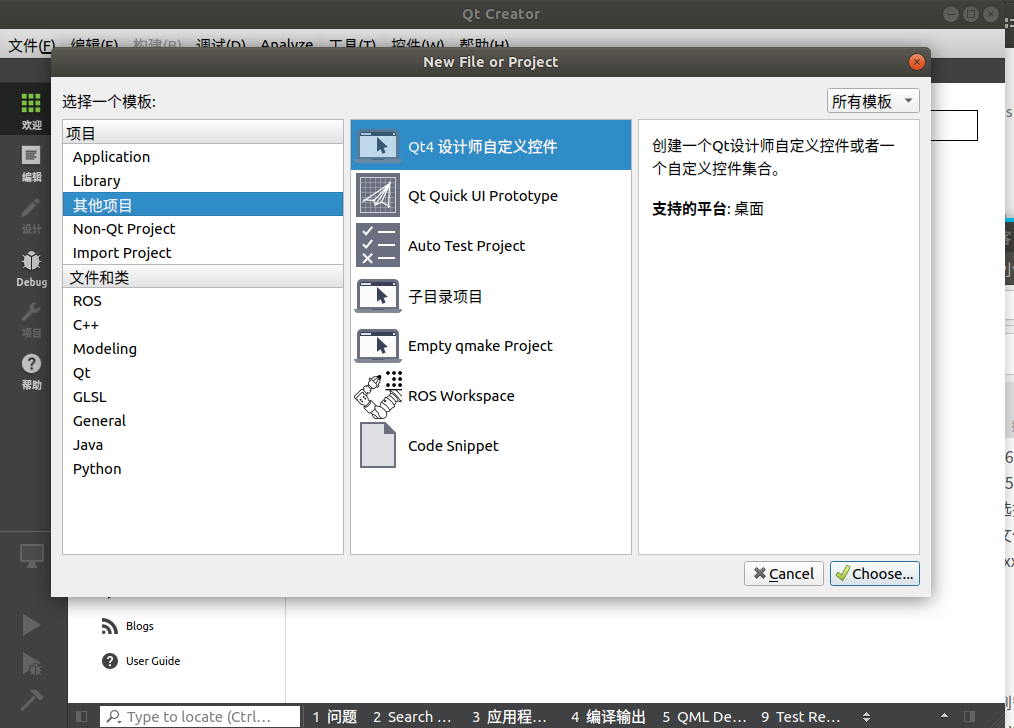Select Java file category
This screenshot has height=728, width=1014.
(x=203, y=444)
